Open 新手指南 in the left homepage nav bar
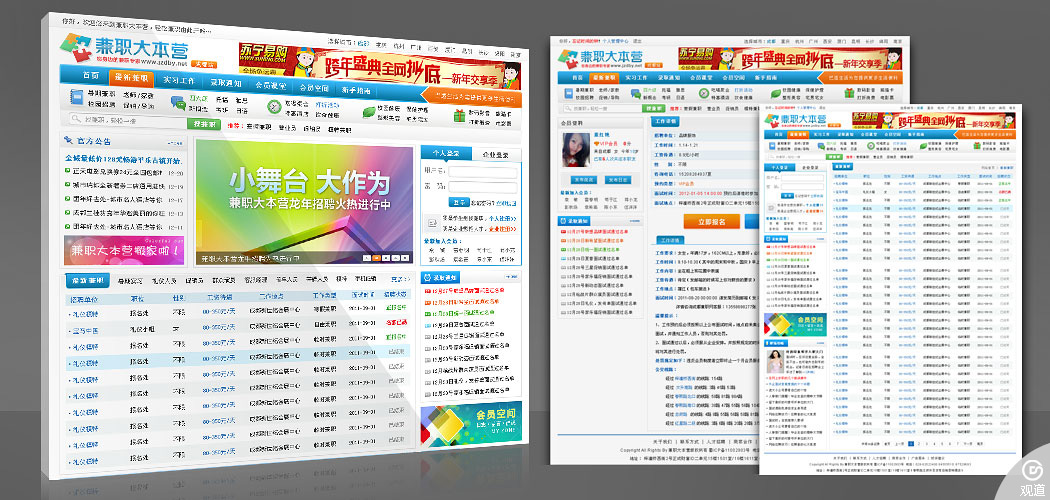Screen dimensions: 1050x500 (356, 90)
